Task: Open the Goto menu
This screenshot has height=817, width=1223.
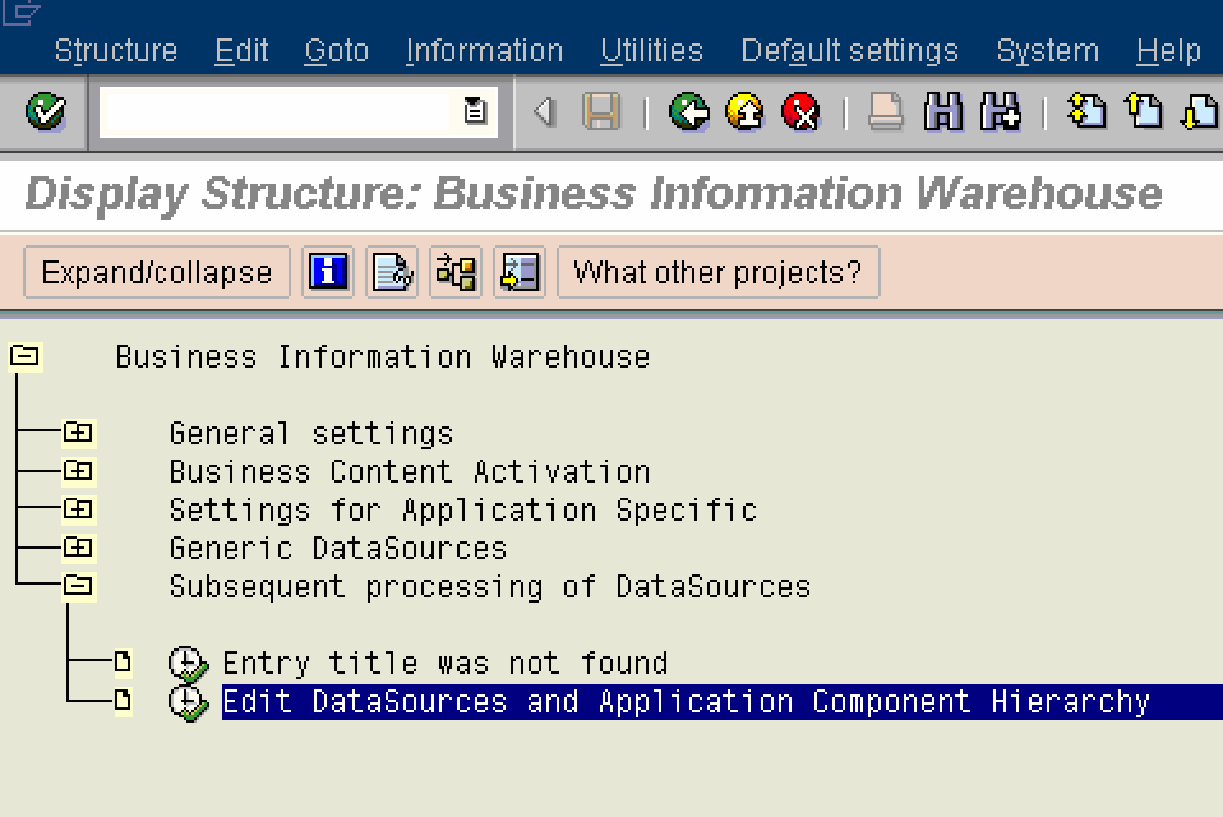Action: pyautogui.click(x=336, y=50)
